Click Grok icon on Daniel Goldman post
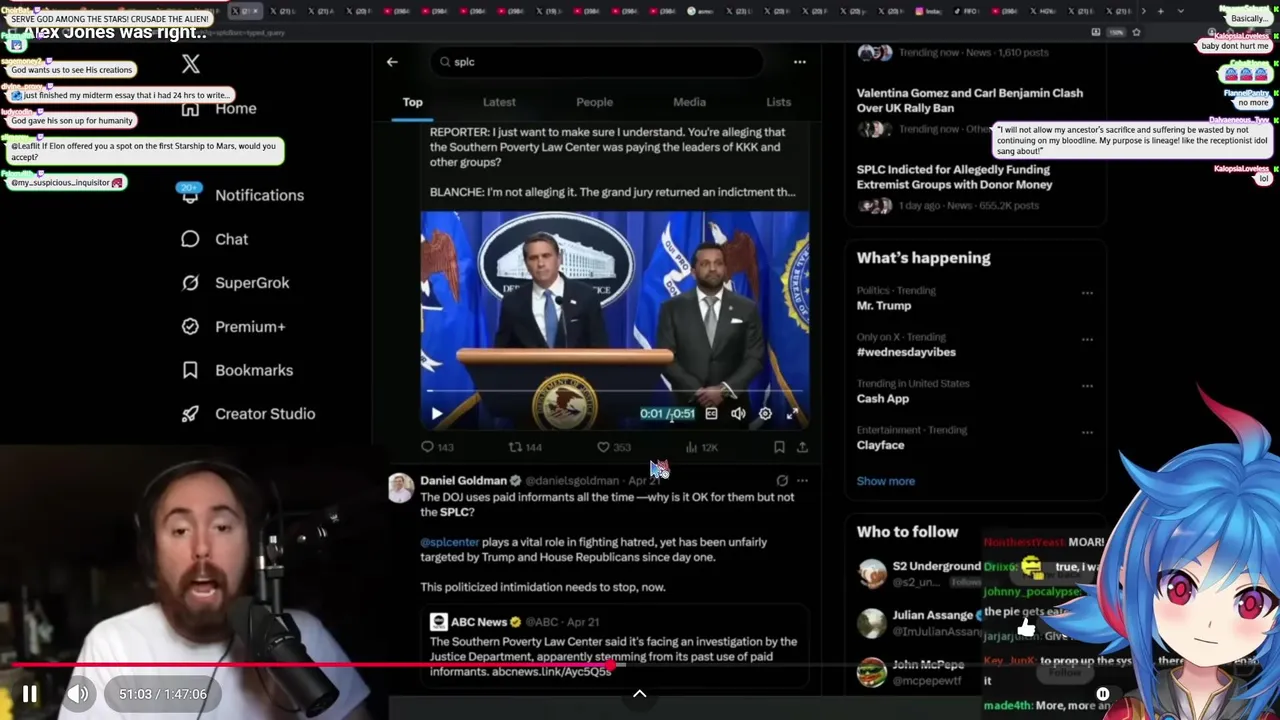 782,480
